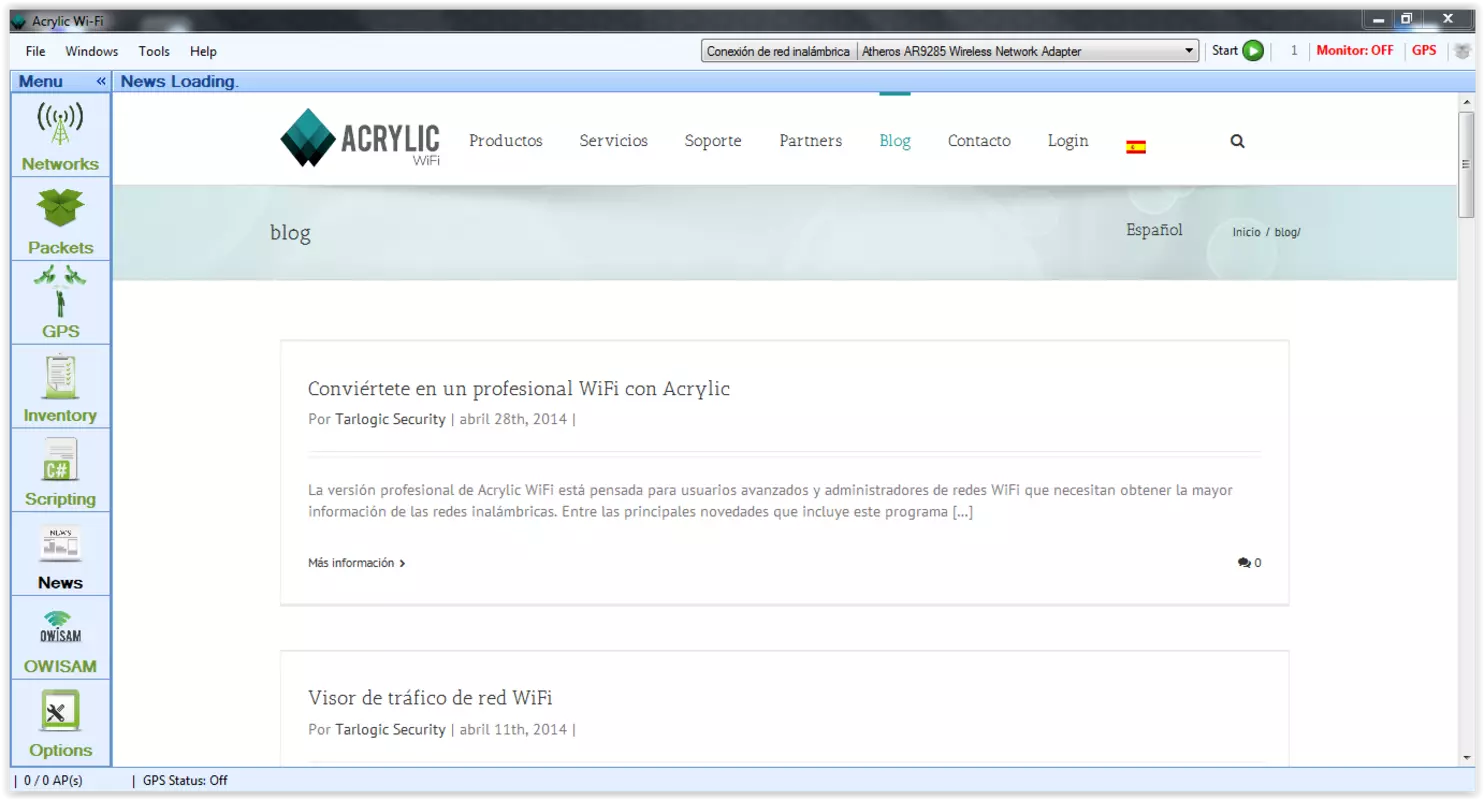This screenshot has width=1484, height=800.
Task: Open the Scripting panel
Action: point(60,471)
